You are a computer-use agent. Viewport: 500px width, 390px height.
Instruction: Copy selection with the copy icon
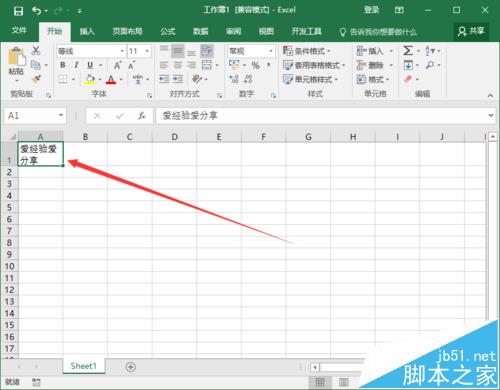coord(36,65)
